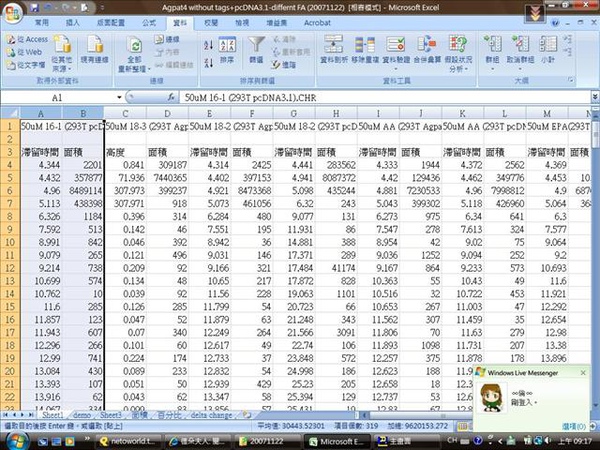Import data From Web
Image resolution: width=600 pixels, height=450 pixels.
[24, 52]
